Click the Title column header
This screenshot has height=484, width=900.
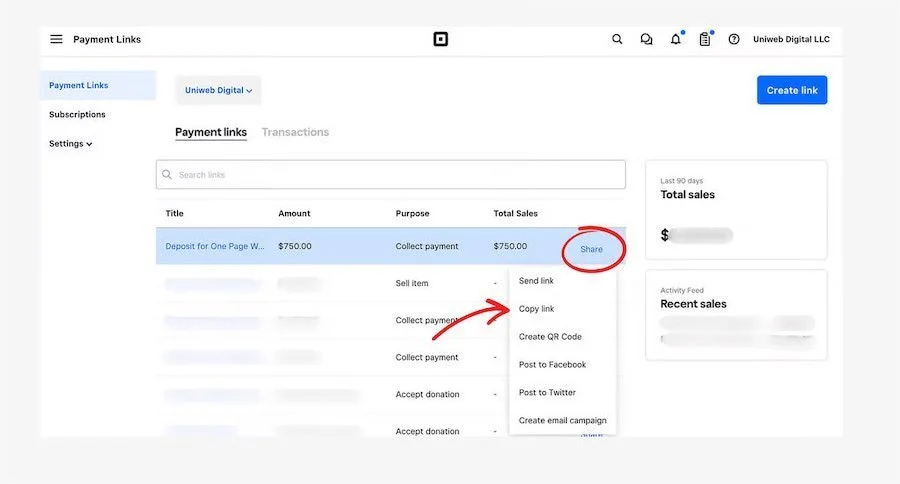[x=174, y=213]
